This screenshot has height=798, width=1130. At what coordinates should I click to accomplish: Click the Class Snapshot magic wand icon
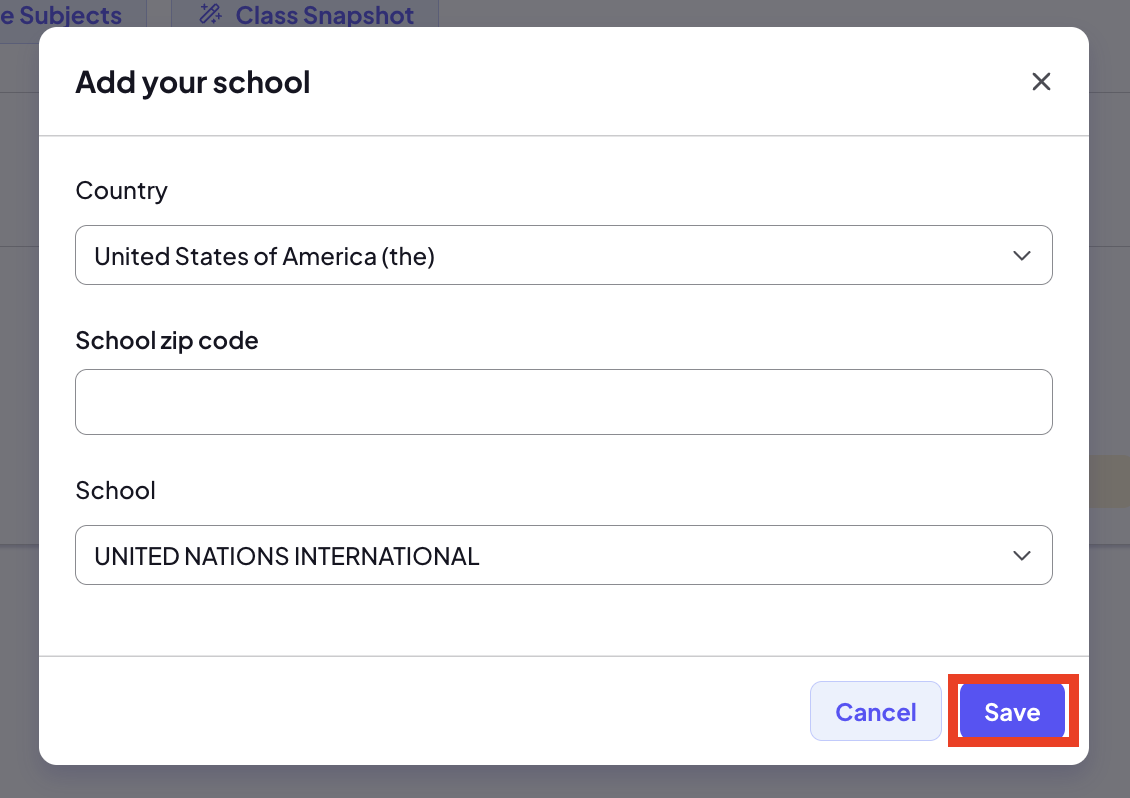coord(210,14)
